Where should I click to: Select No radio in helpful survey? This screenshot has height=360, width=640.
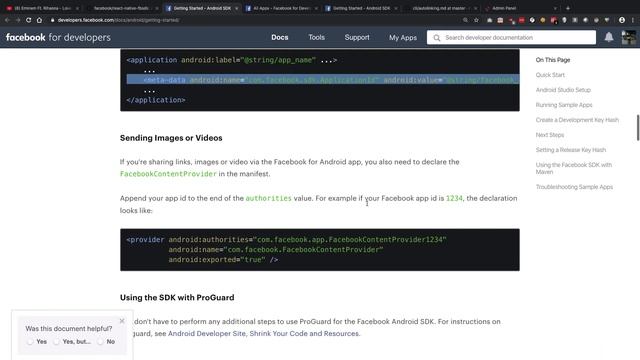tap(100, 342)
